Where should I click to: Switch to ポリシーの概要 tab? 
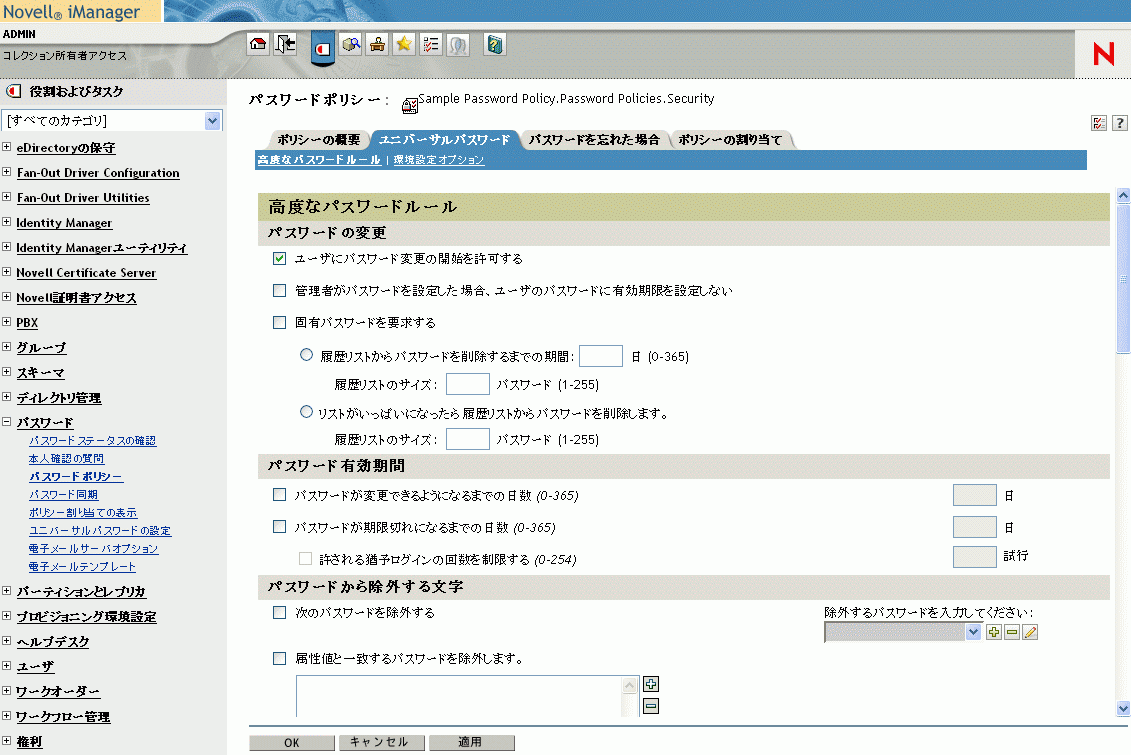coord(319,140)
